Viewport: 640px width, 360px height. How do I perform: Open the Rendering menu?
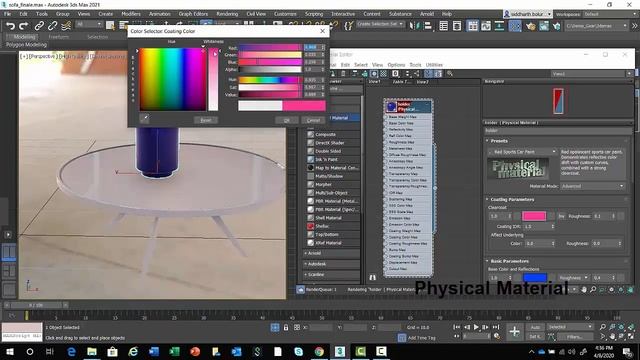[227, 14]
